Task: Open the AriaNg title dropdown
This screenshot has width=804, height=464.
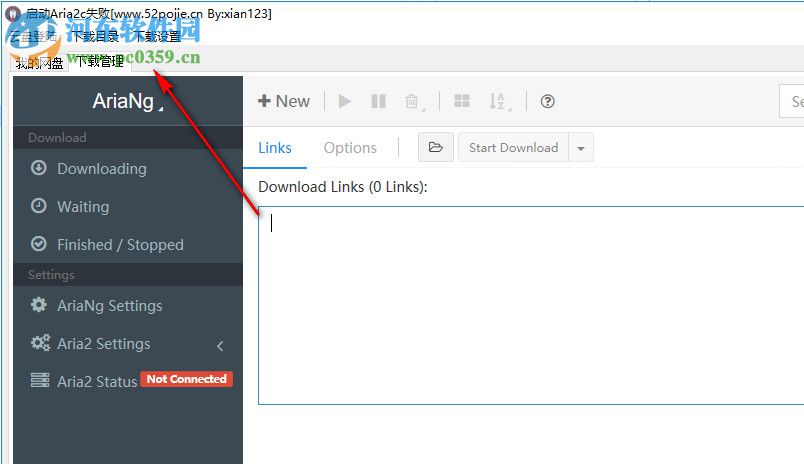Action: tap(128, 101)
